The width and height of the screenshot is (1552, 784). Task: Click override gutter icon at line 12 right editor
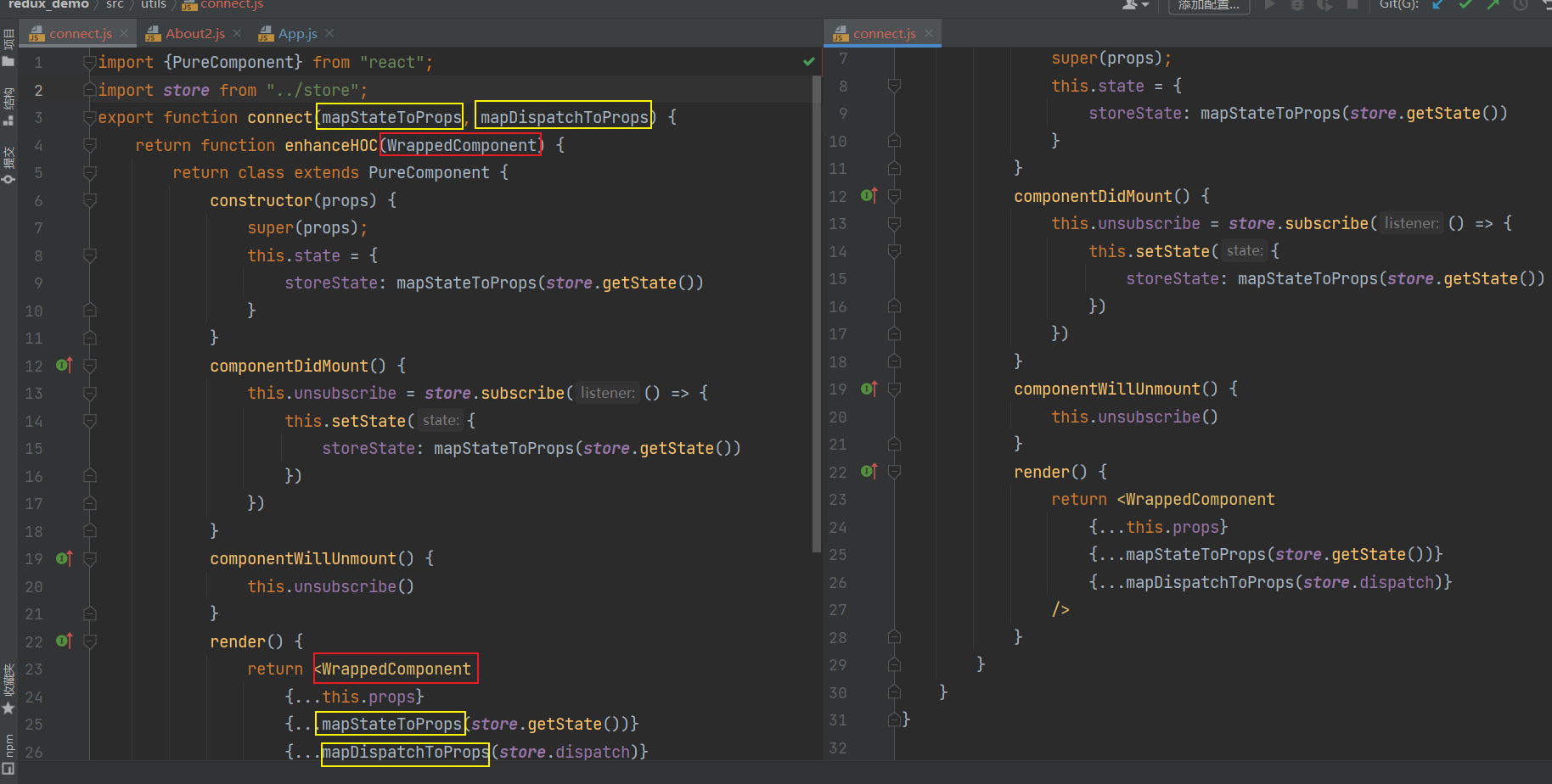coord(869,195)
